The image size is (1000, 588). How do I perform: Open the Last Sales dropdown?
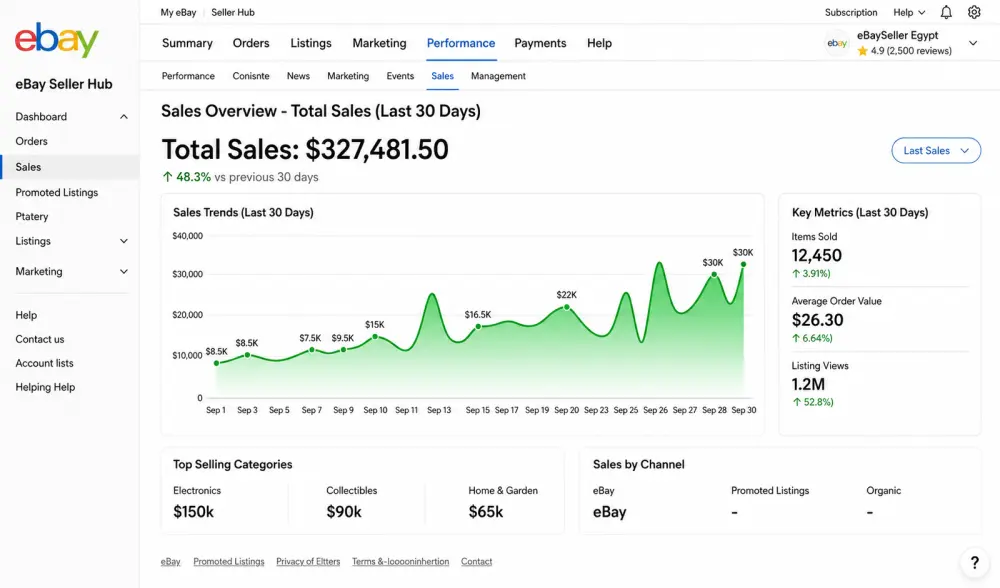point(936,151)
